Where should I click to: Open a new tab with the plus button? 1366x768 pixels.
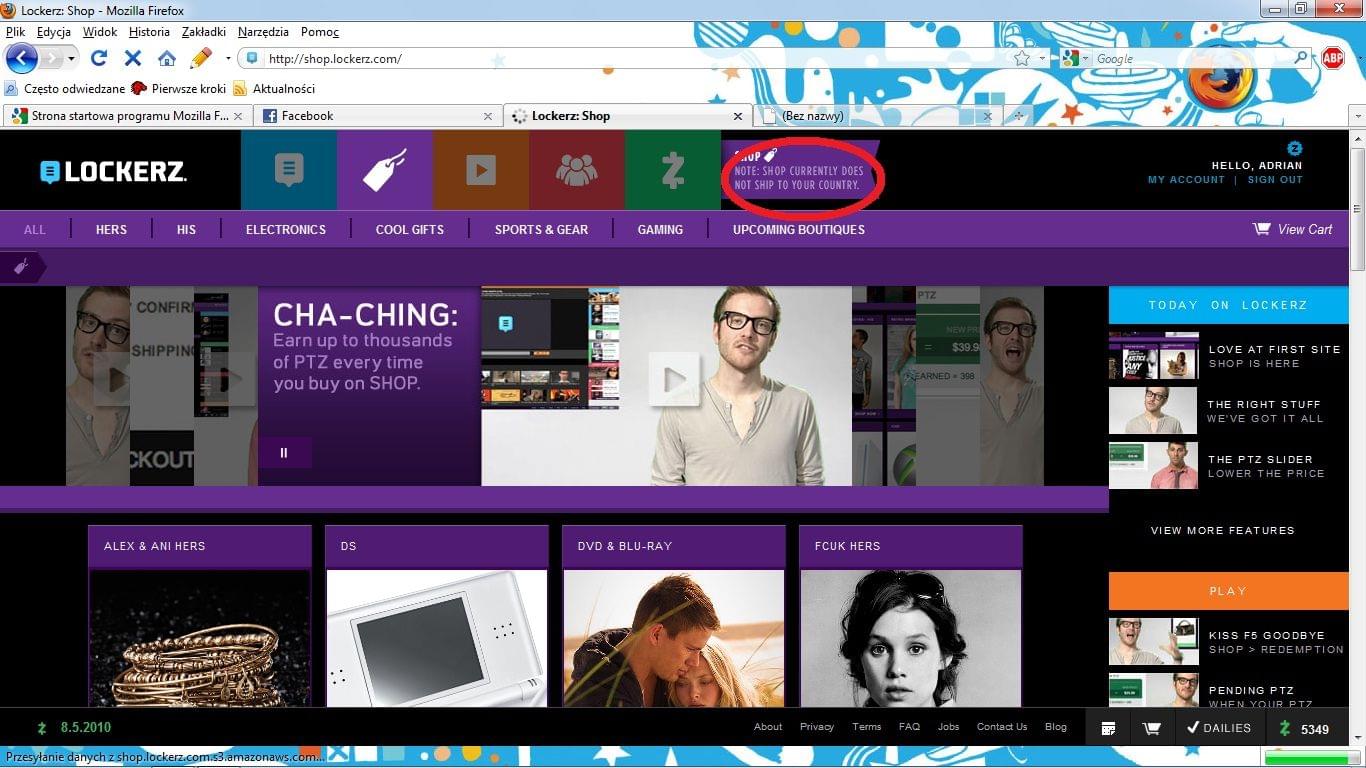point(1019,116)
